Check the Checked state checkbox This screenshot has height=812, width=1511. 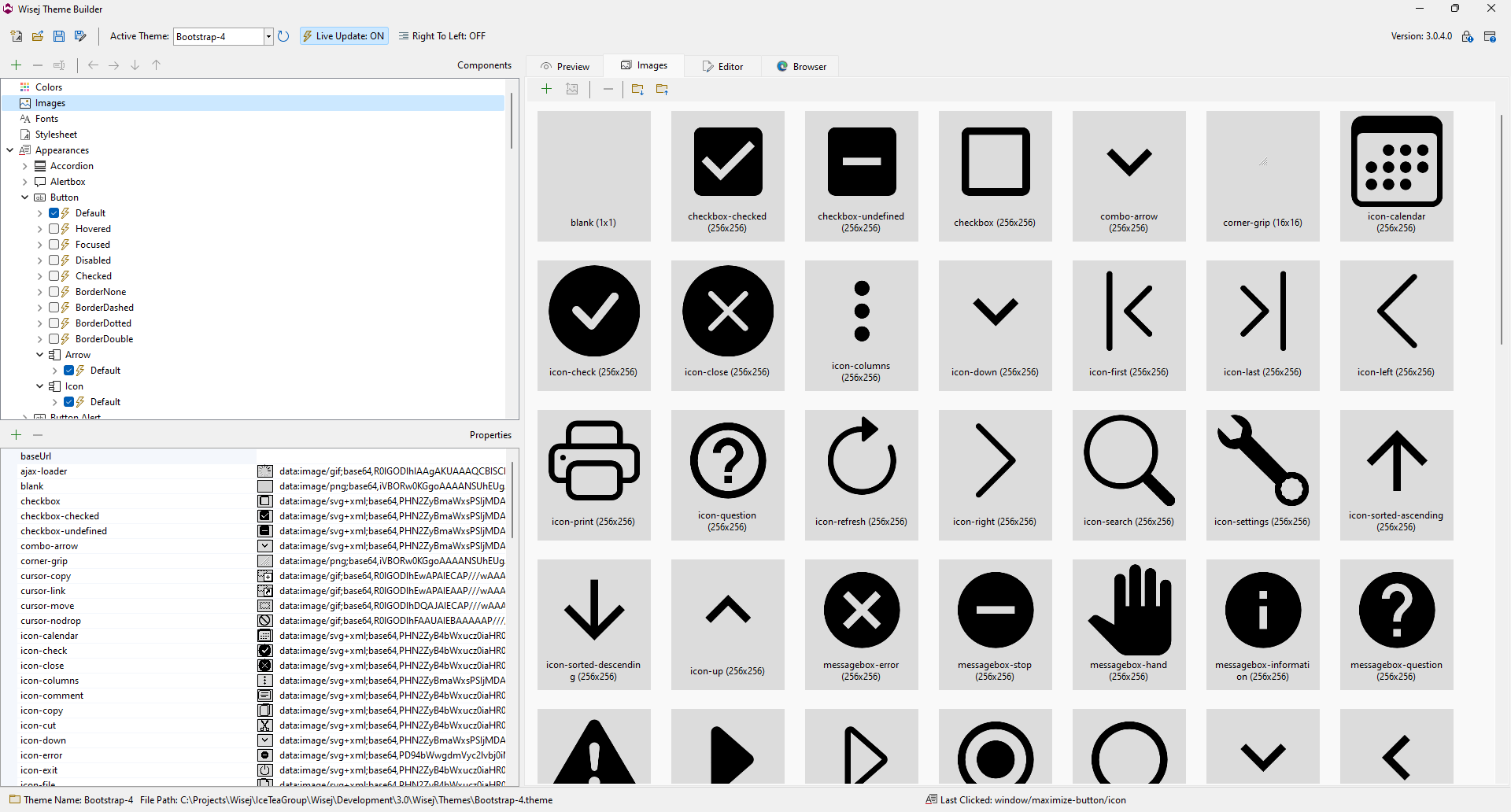tap(54, 276)
